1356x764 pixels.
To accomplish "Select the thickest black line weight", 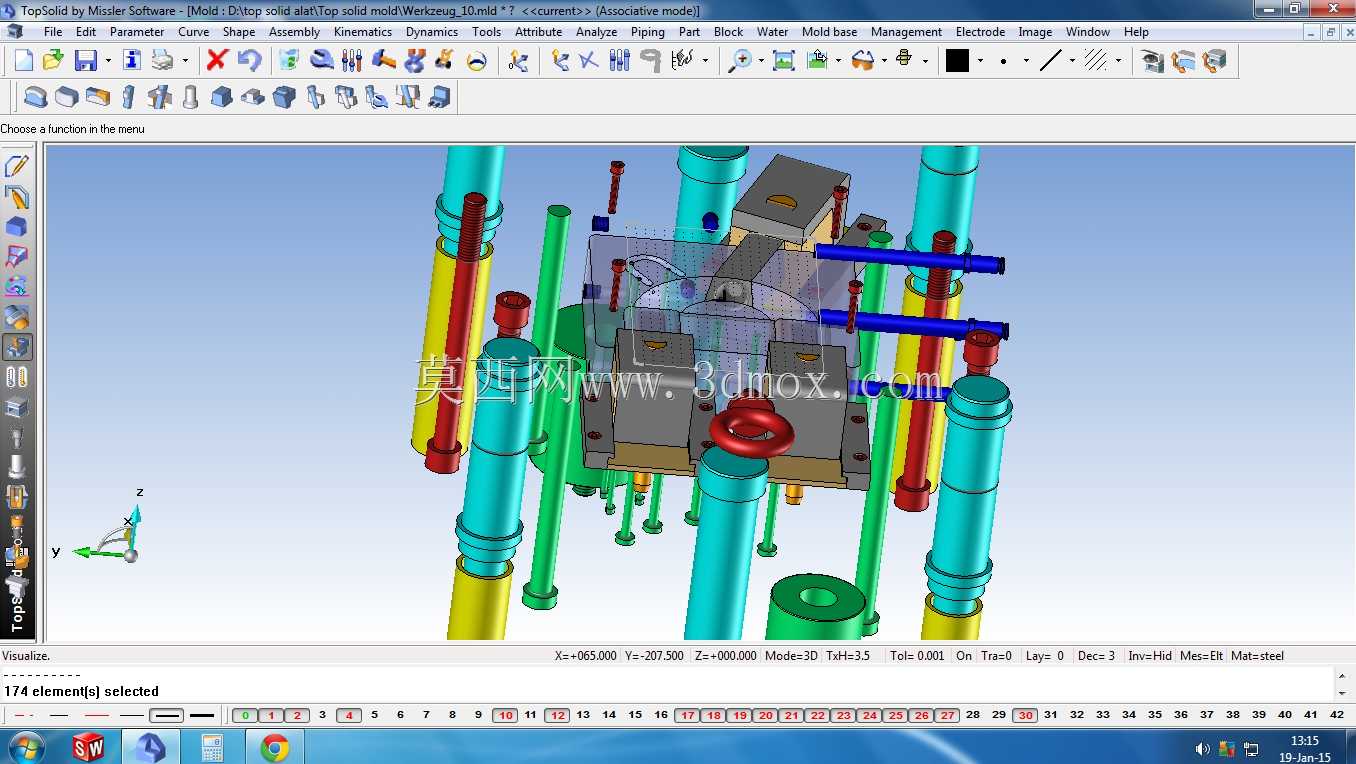I will click(x=202, y=715).
